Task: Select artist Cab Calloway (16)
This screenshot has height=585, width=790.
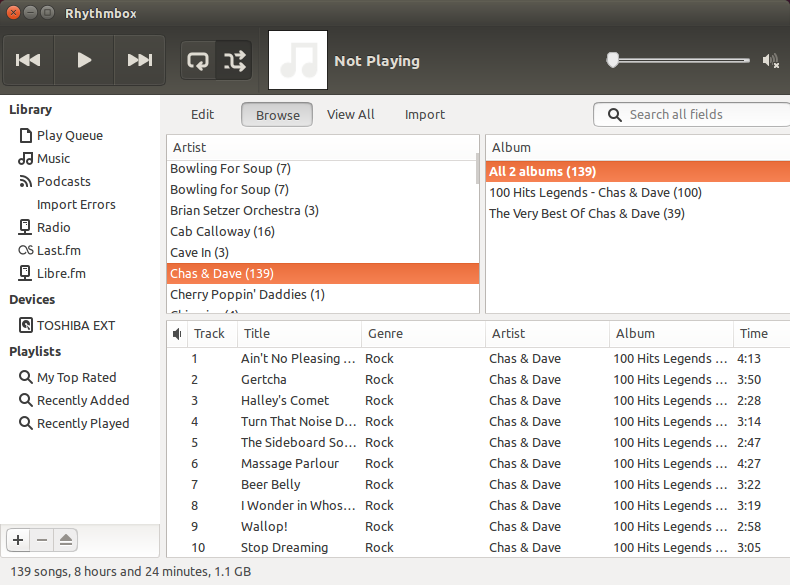Action: click(321, 232)
